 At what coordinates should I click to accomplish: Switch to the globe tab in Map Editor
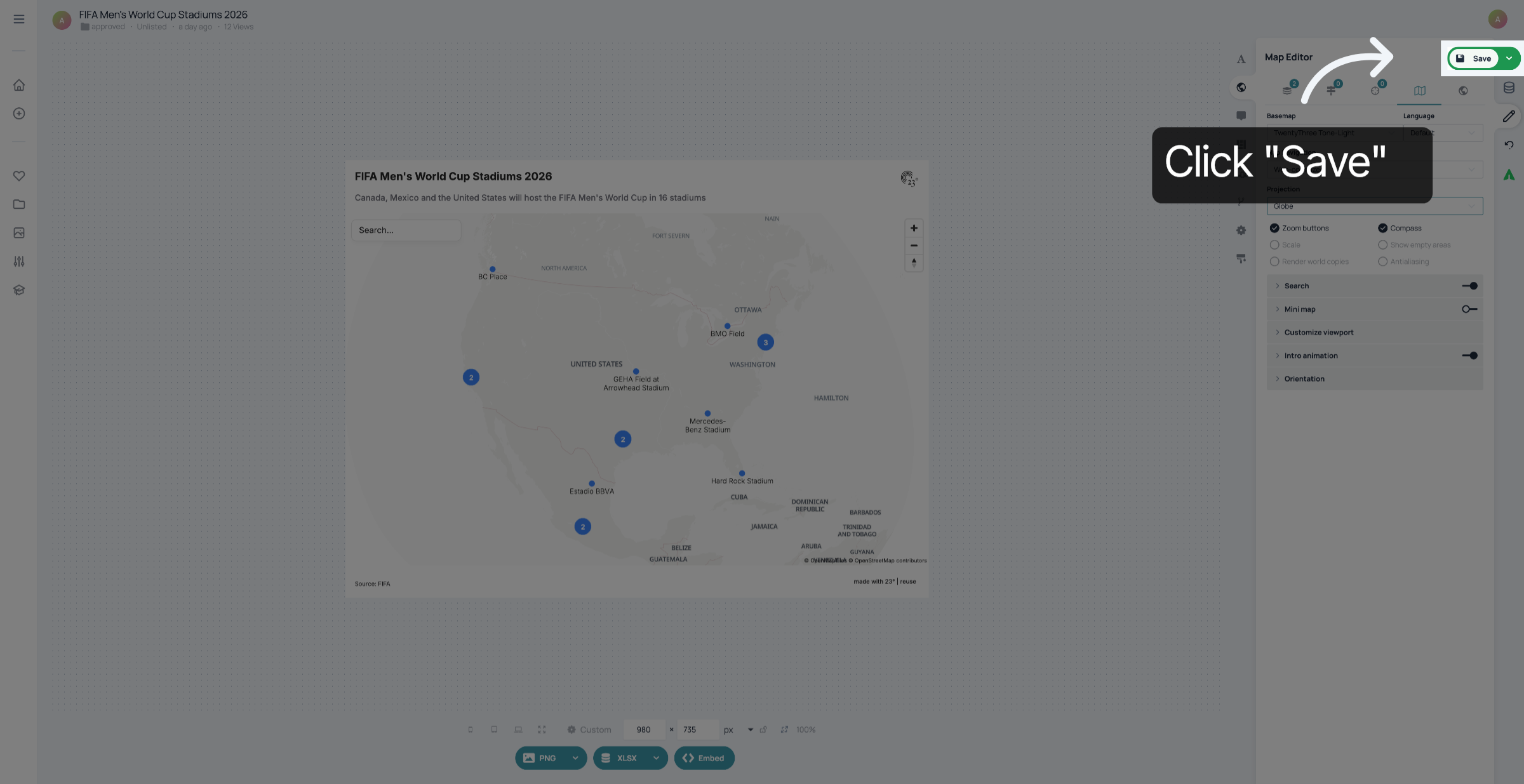[1463, 91]
